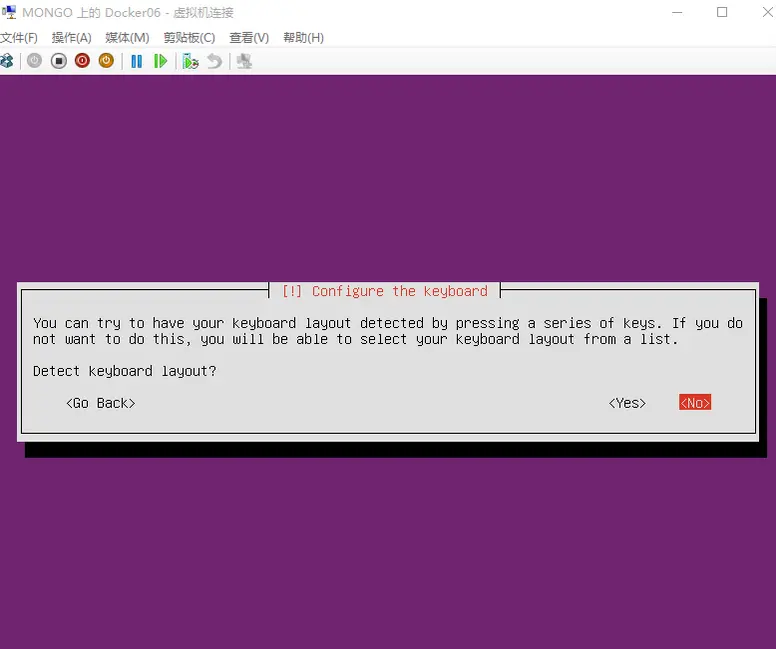Choose <Go Back> in the keyboard dialog
Image resolution: width=776 pixels, height=649 pixels.
(100, 403)
